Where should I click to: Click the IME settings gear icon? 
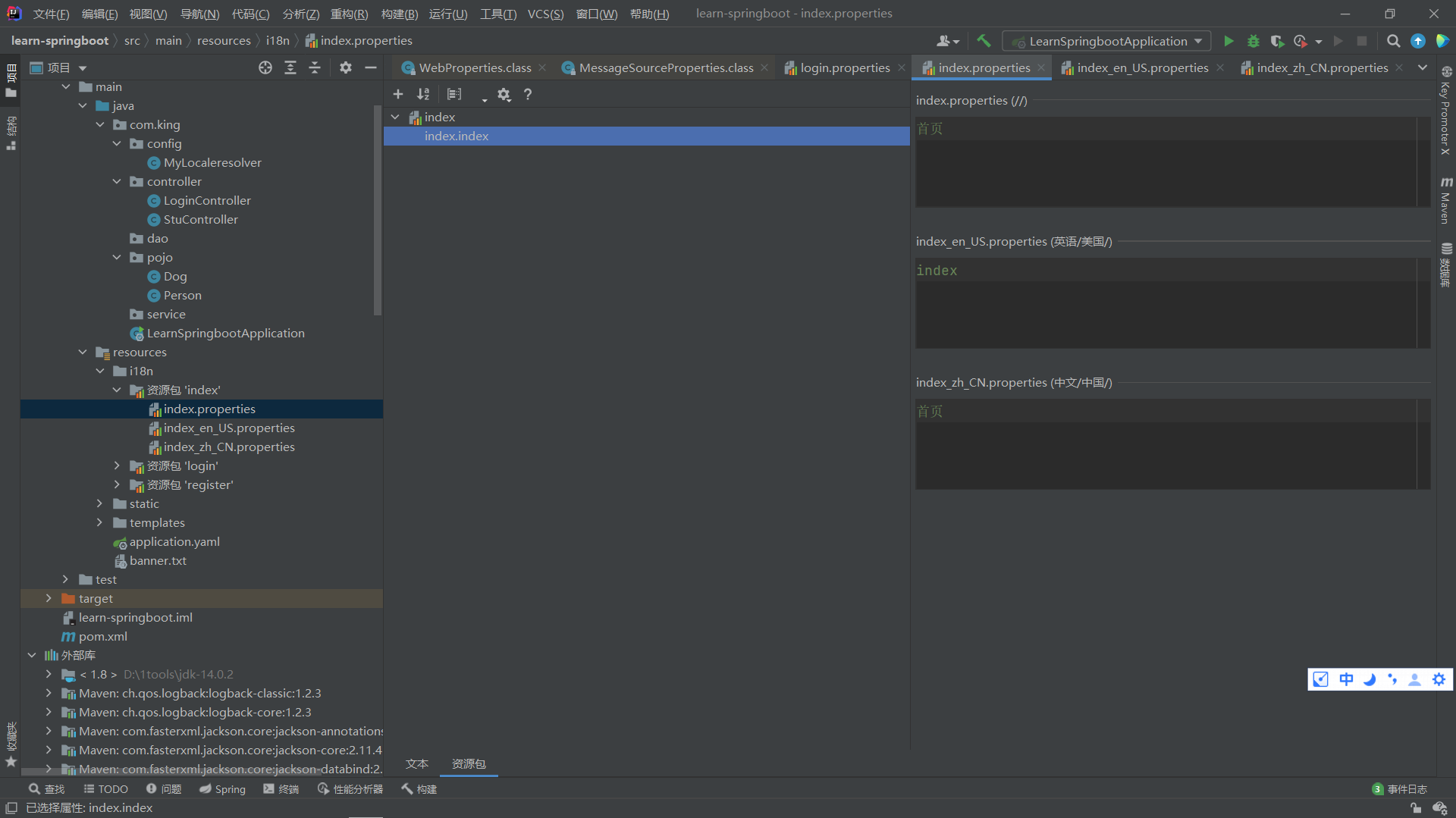coord(1439,679)
